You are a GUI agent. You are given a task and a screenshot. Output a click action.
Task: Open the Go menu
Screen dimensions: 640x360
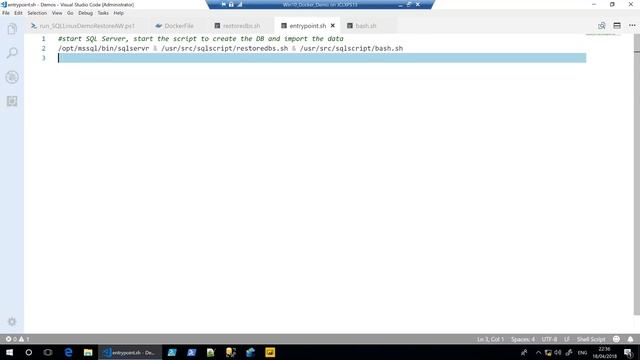(70, 13)
